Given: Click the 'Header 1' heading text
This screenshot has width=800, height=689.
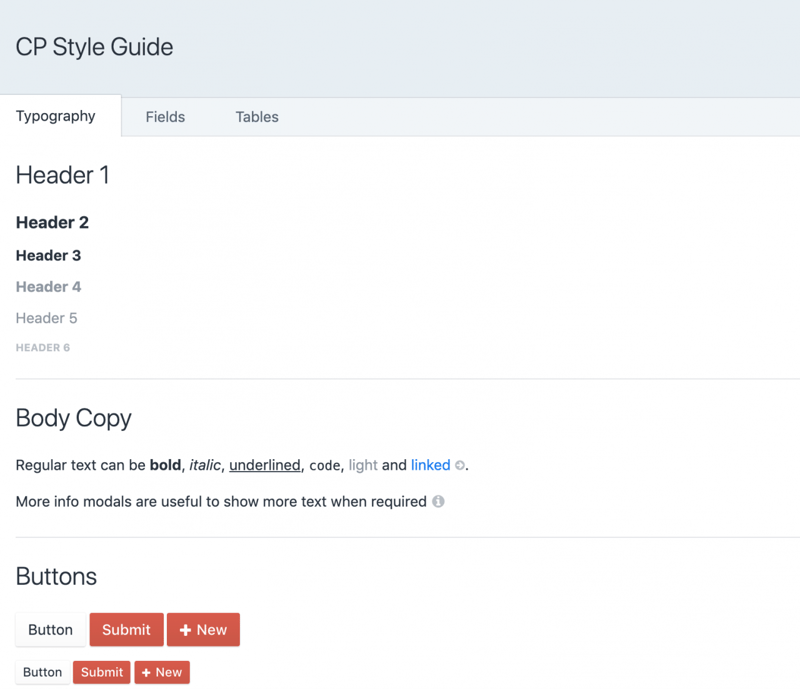Looking at the screenshot, I should (x=62, y=175).
